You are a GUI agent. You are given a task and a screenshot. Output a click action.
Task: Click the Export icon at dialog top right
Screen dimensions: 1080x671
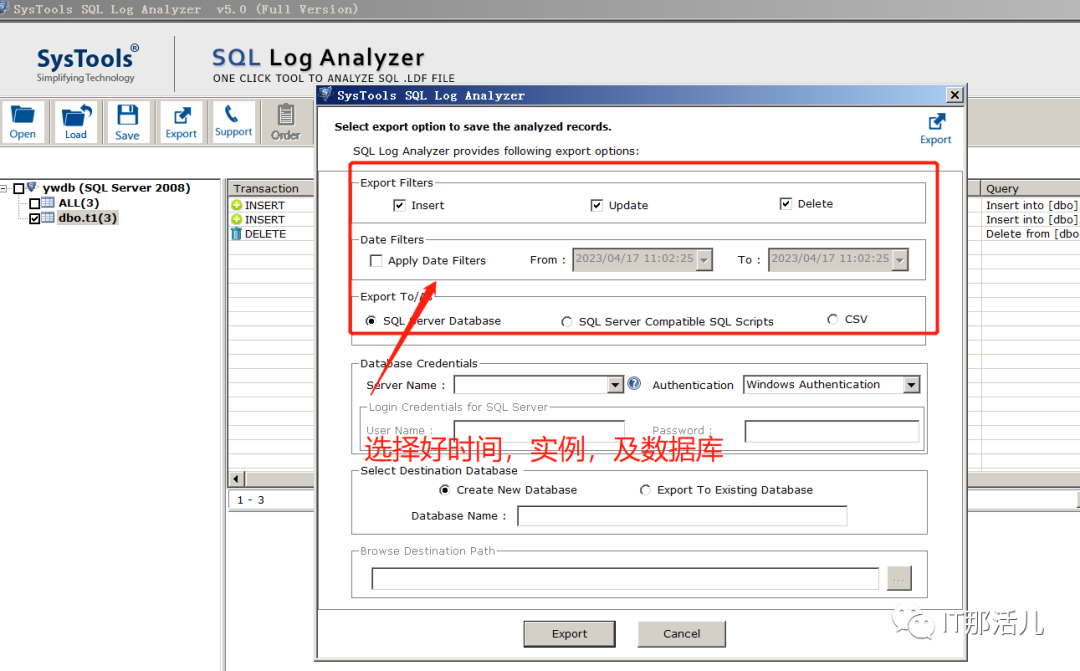click(x=935, y=129)
